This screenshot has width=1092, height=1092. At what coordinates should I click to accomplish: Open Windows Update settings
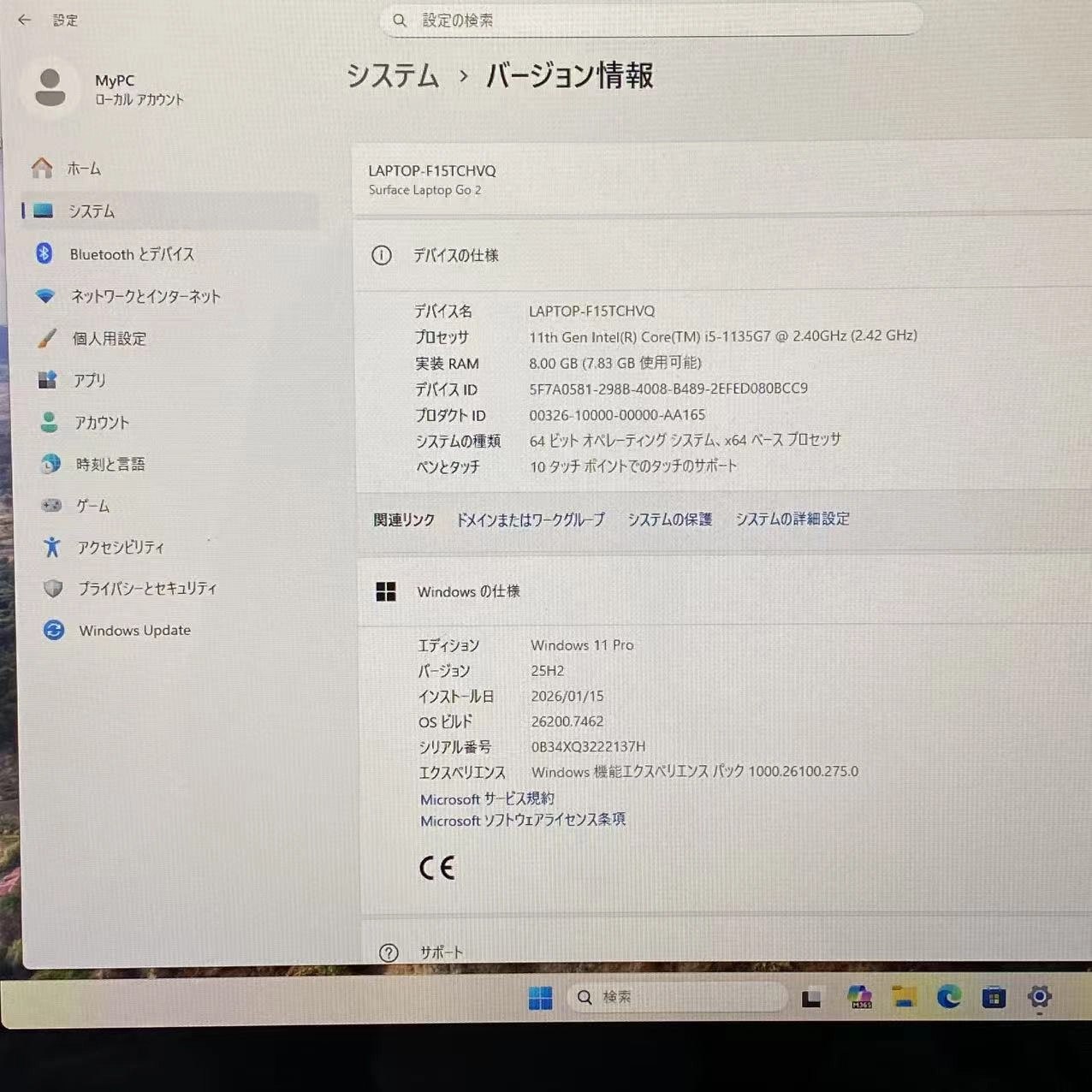(134, 630)
